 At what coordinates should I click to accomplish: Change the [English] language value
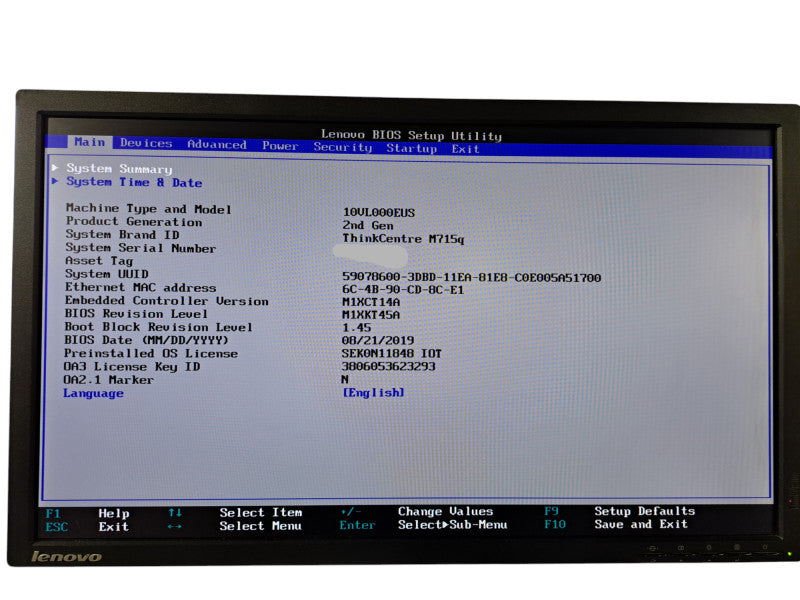pos(373,392)
